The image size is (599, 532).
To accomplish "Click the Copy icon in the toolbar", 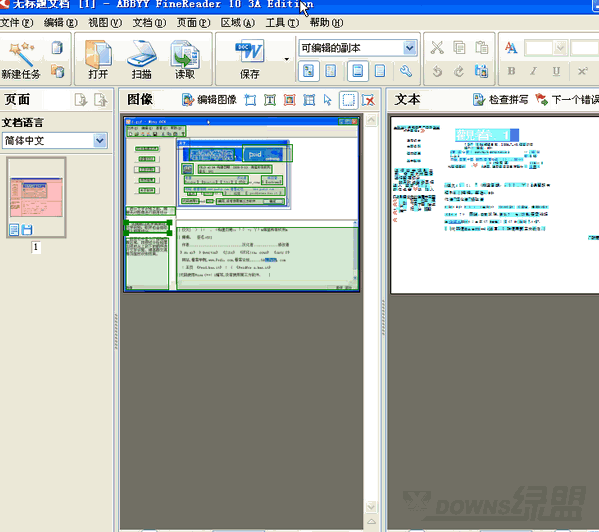I will pos(459,48).
